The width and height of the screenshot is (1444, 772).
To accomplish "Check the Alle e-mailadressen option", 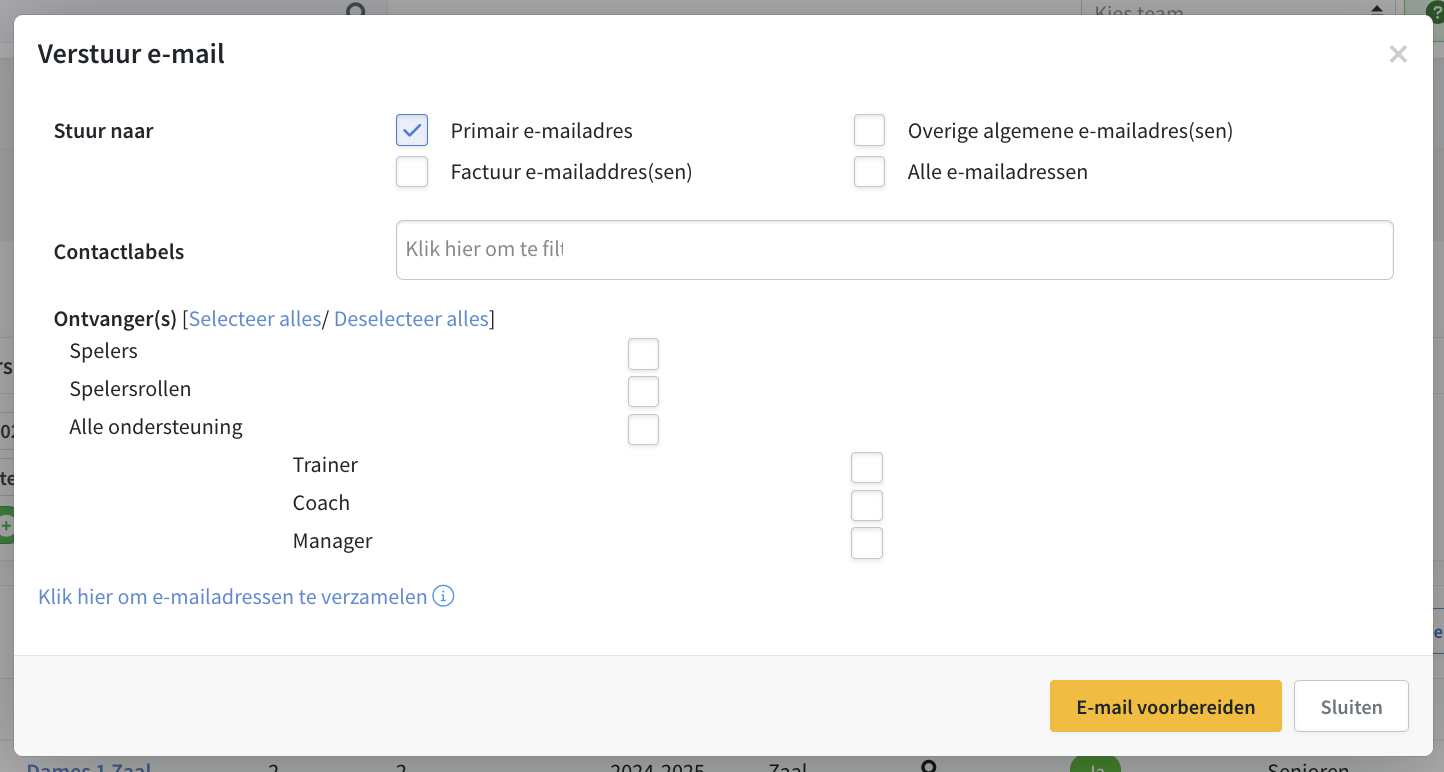I will coord(870,171).
